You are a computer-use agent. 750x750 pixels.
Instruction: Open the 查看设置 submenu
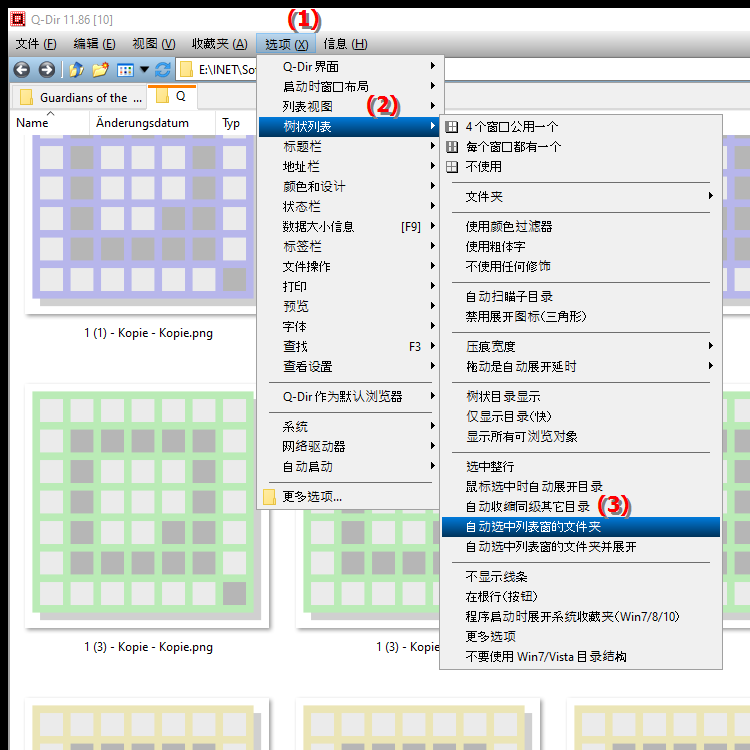pos(350,367)
